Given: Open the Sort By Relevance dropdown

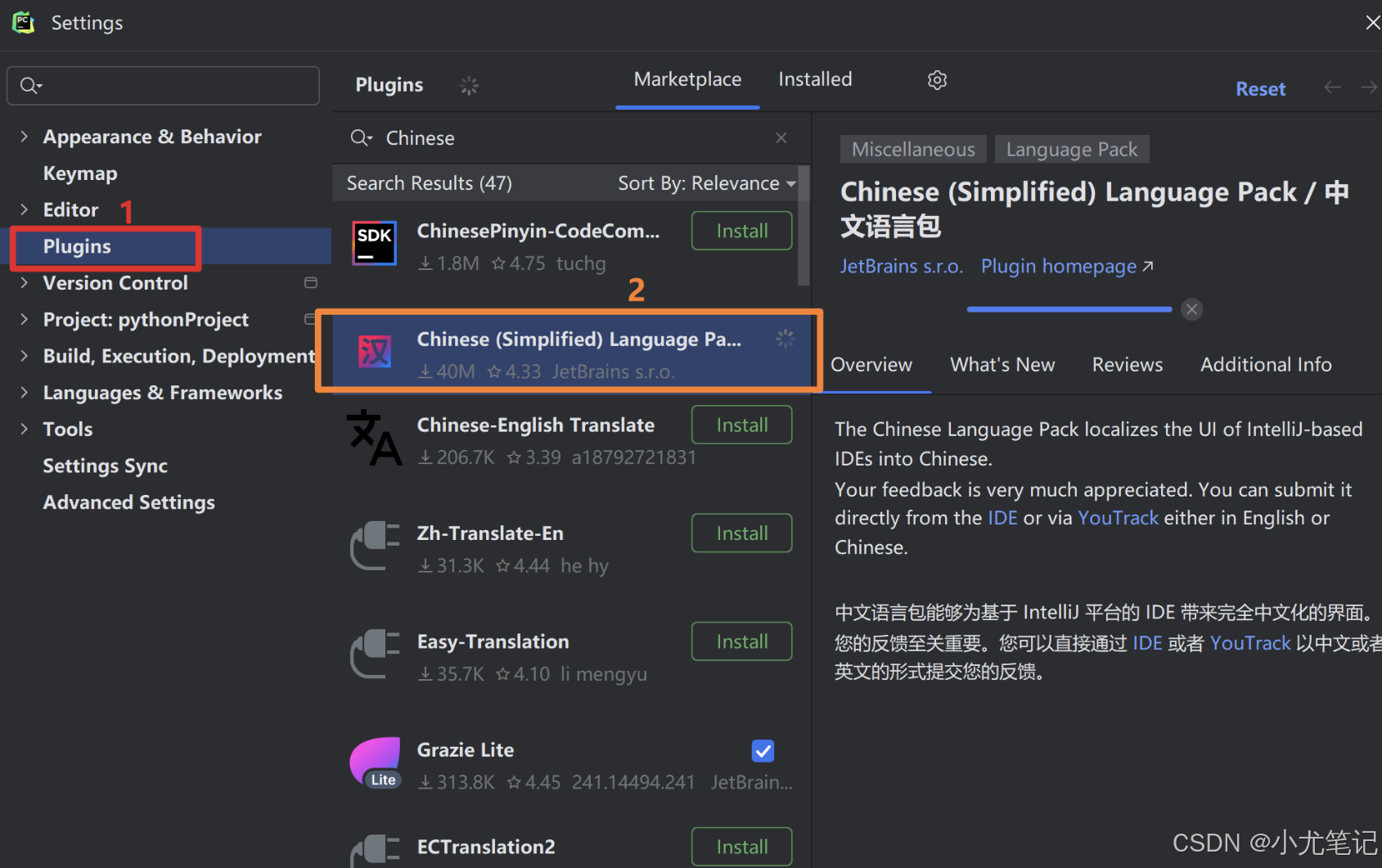Looking at the screenshot, I should pos(707,183).
